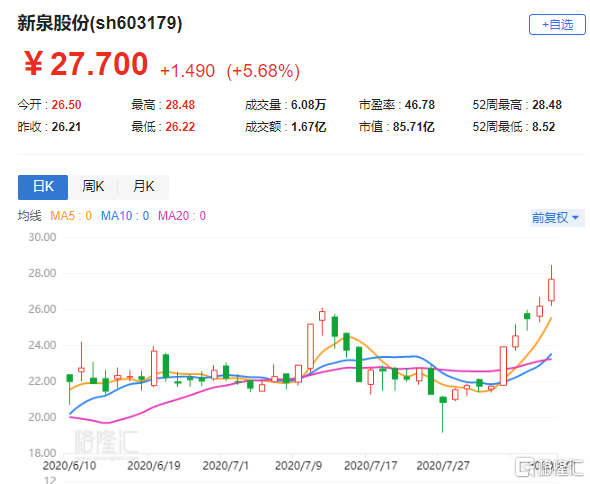Click the percent change (+5.68%)
Image resolution: width=590 pixels, height=484 pixels.
point(263,71)
